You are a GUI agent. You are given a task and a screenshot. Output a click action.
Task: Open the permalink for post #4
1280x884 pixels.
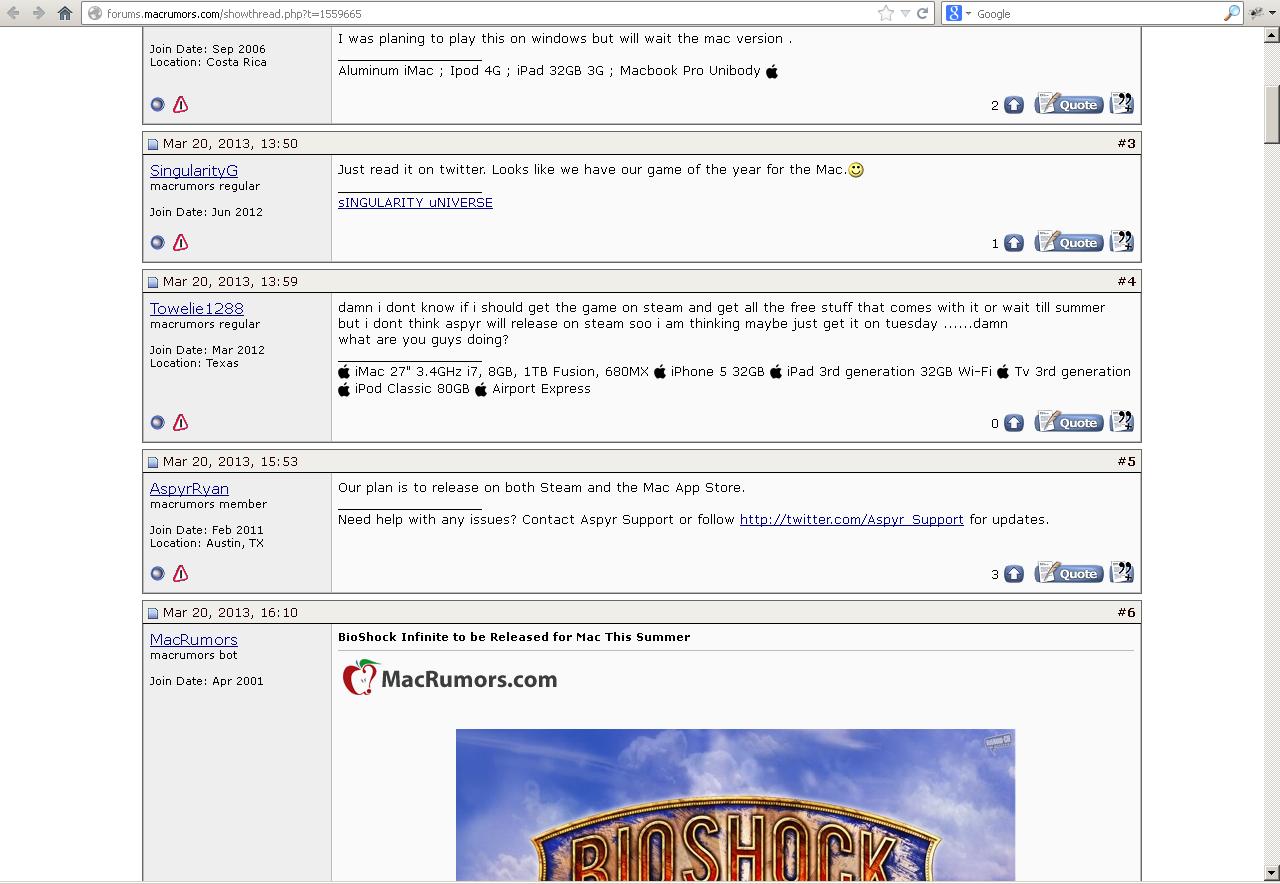[x=1126, y=281]
